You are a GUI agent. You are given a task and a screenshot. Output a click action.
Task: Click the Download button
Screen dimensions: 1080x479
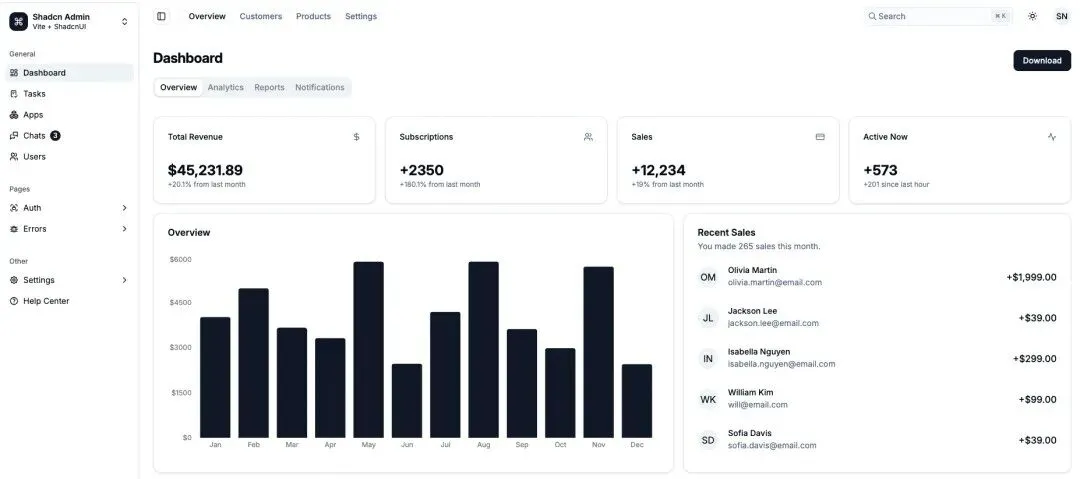click(1041, 60)
